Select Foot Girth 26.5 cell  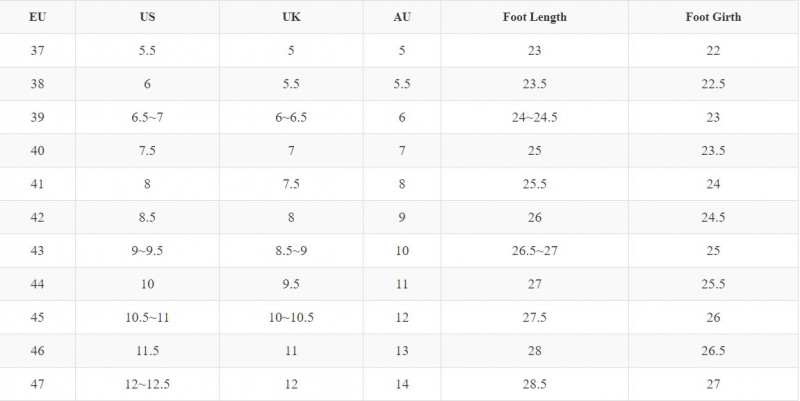(x=714, y=350)
